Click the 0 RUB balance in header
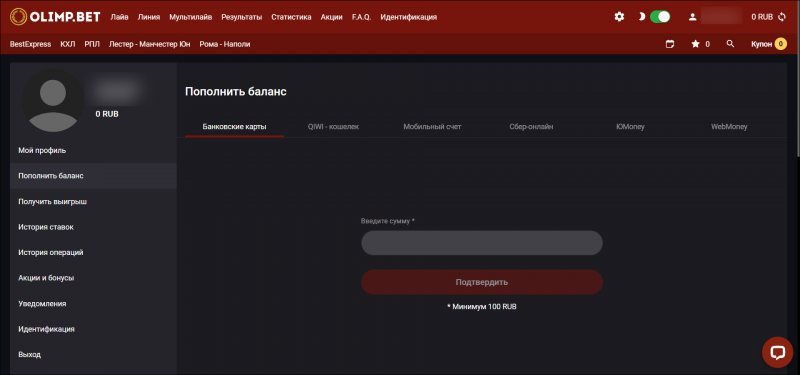The height and width of the screenshot is (375, 800). [762, 17]
